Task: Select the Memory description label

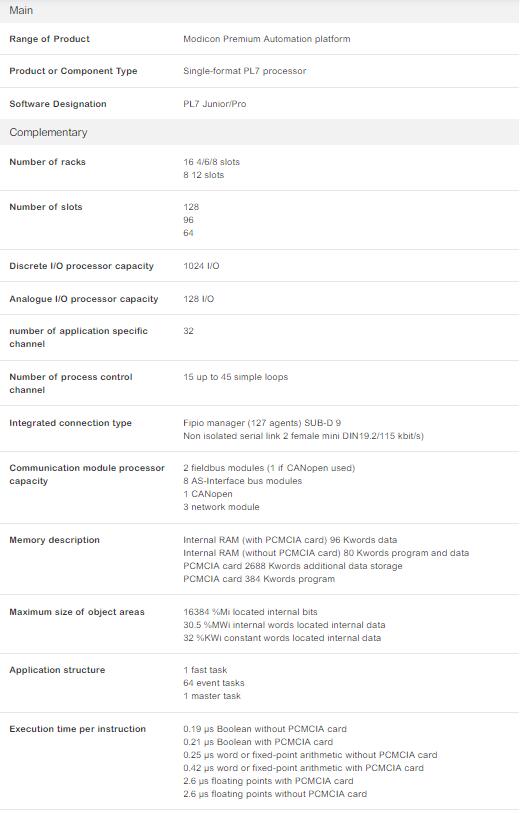Action: (x=54, y=540)
